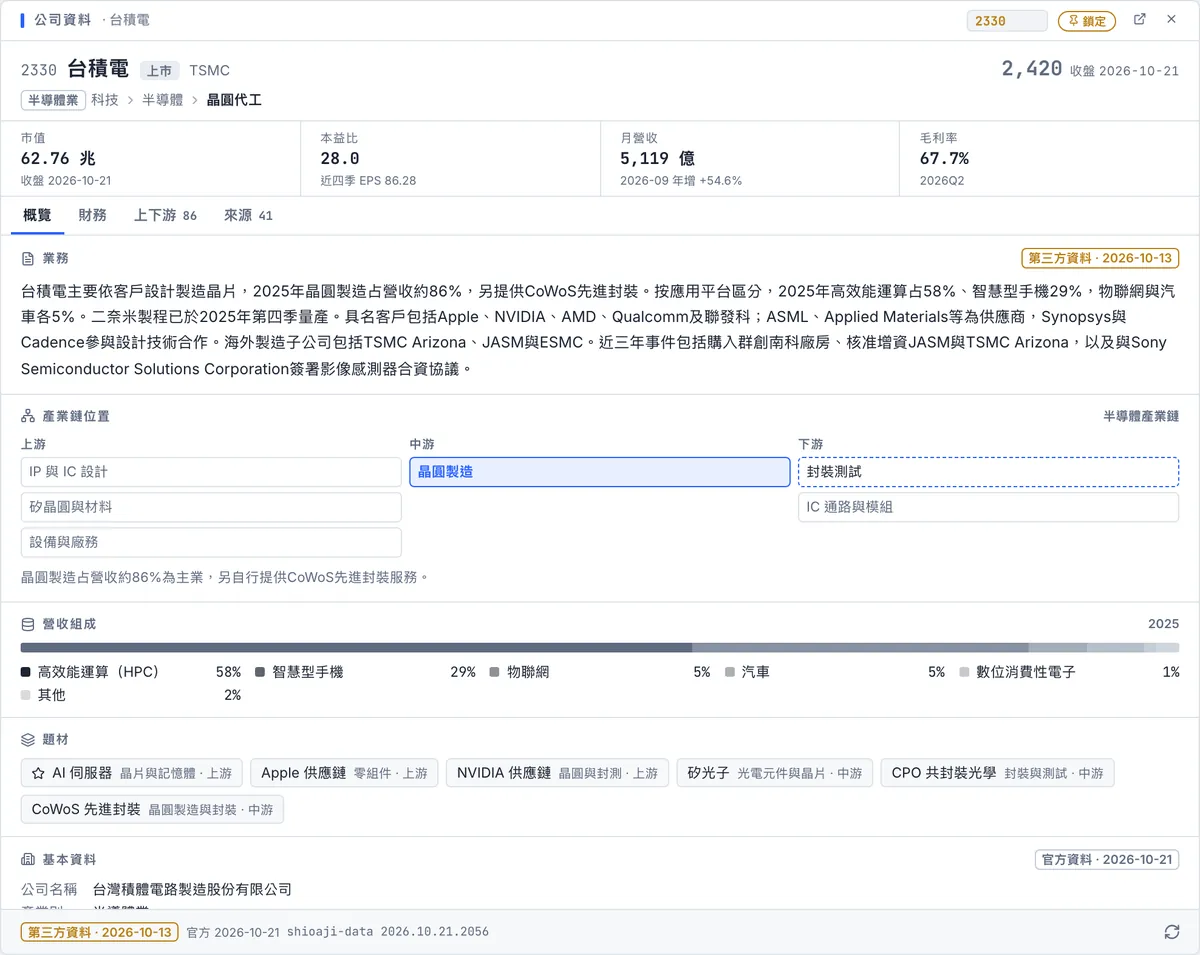Click the 業務 section document icon
Viewport: 1200px width, 955px height.
[x=28, y=258]
